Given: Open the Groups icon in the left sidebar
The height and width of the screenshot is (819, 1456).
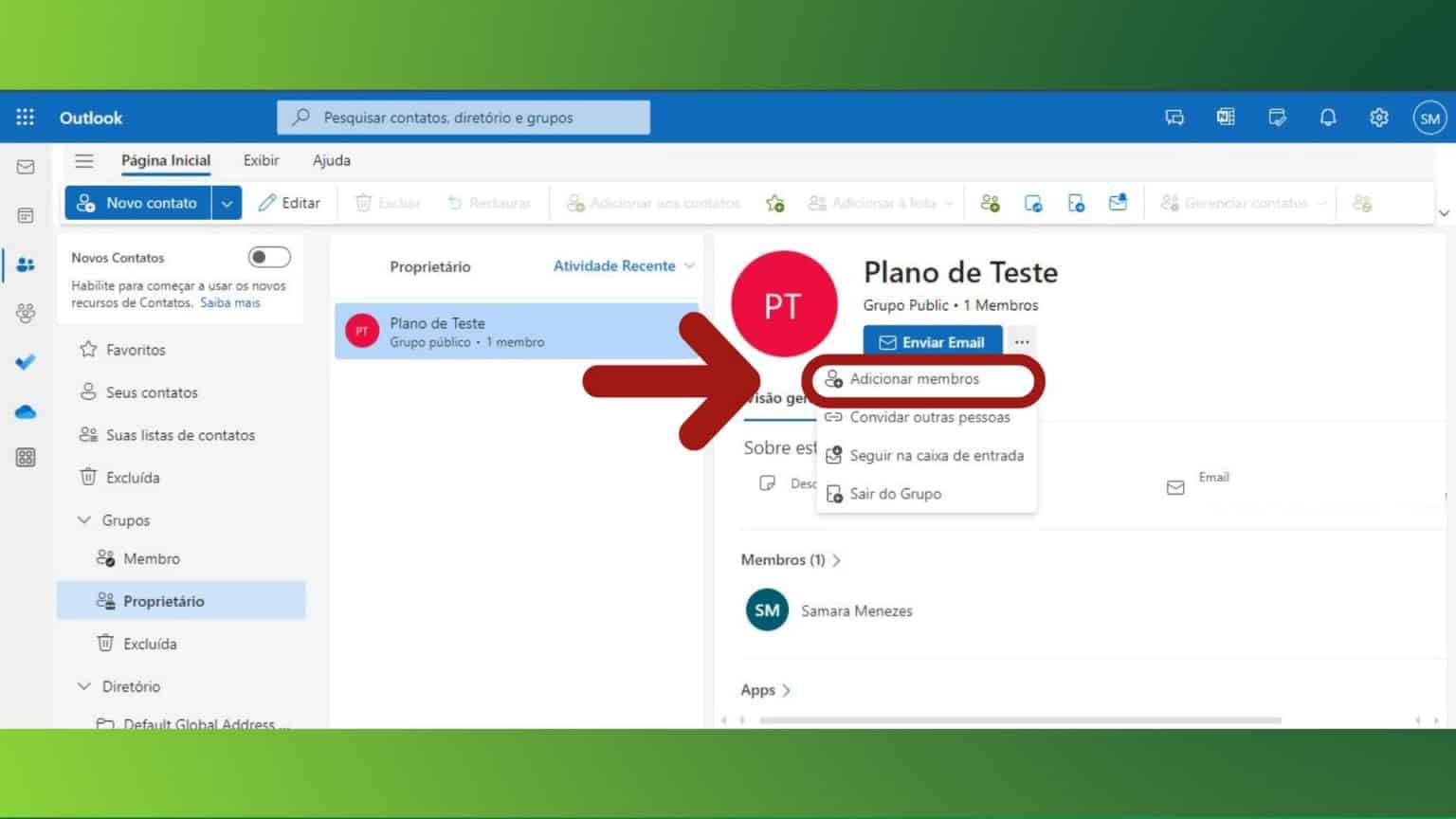Looking at the screenshot, I should [x=26, y=313].
